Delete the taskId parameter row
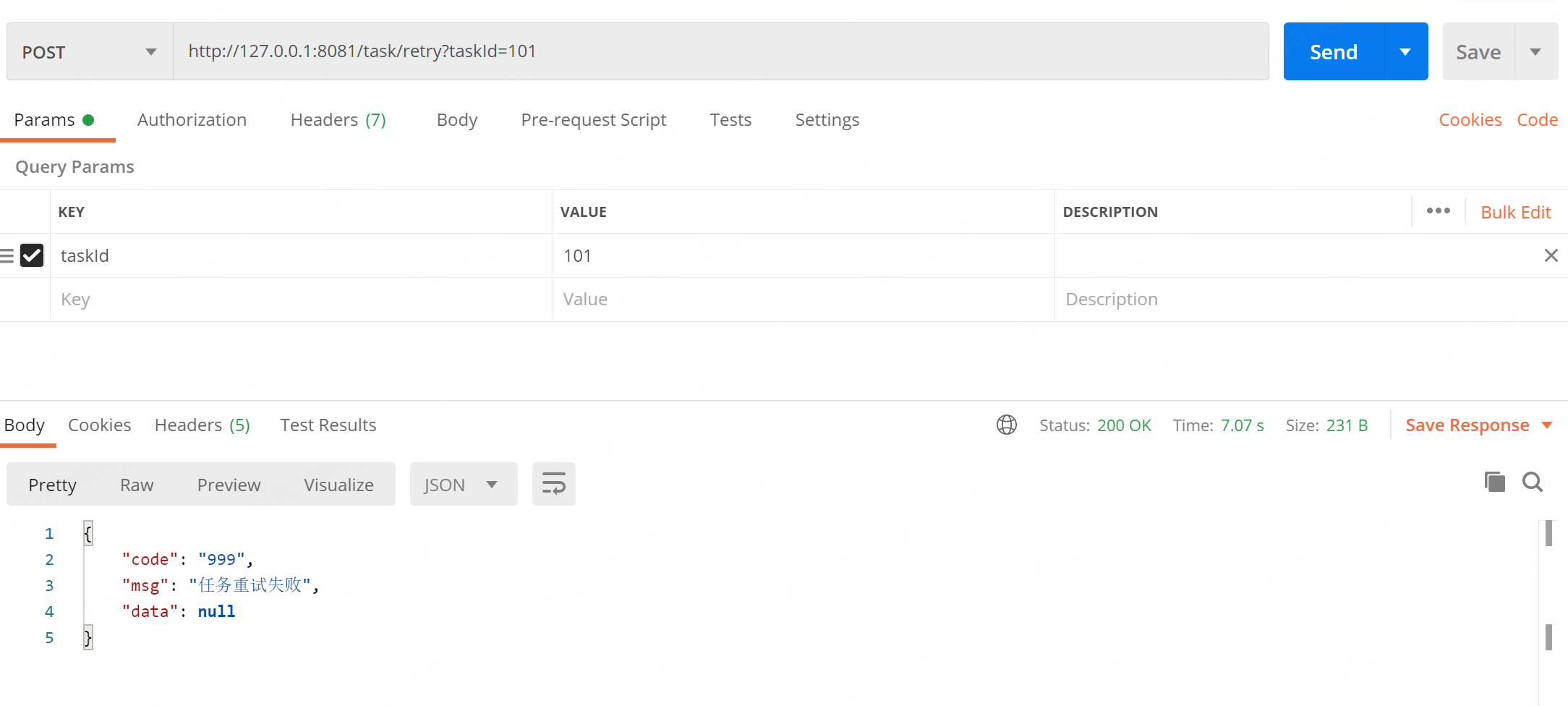The height and width of the screenshot is (706, 1568). 1551,255
